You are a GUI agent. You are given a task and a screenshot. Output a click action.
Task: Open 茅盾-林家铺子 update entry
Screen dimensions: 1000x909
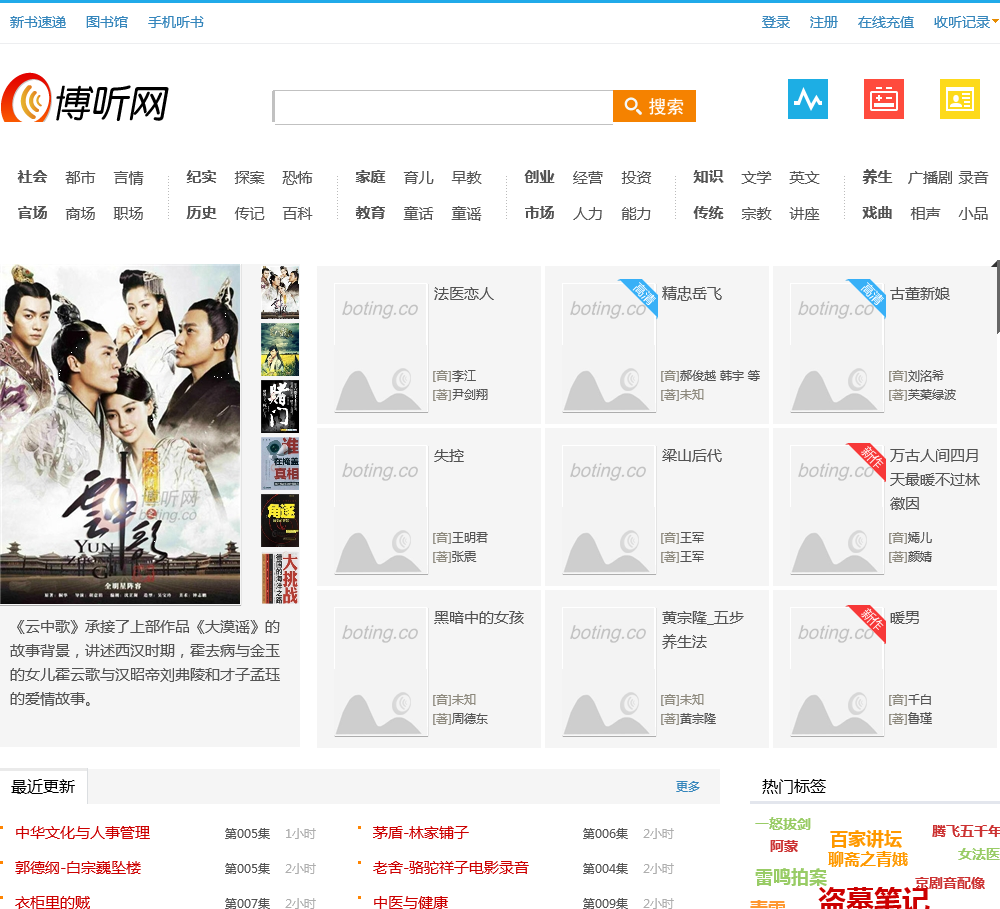point(421,832)
